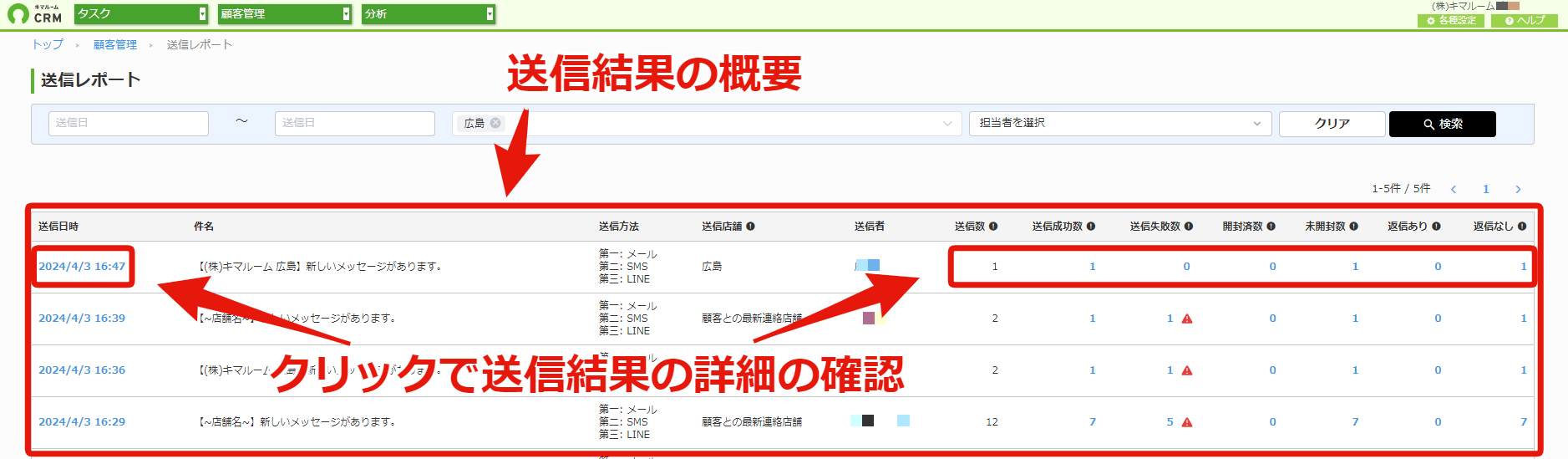
Task: Click the 各種設定 button
Action: point(1451,21)
